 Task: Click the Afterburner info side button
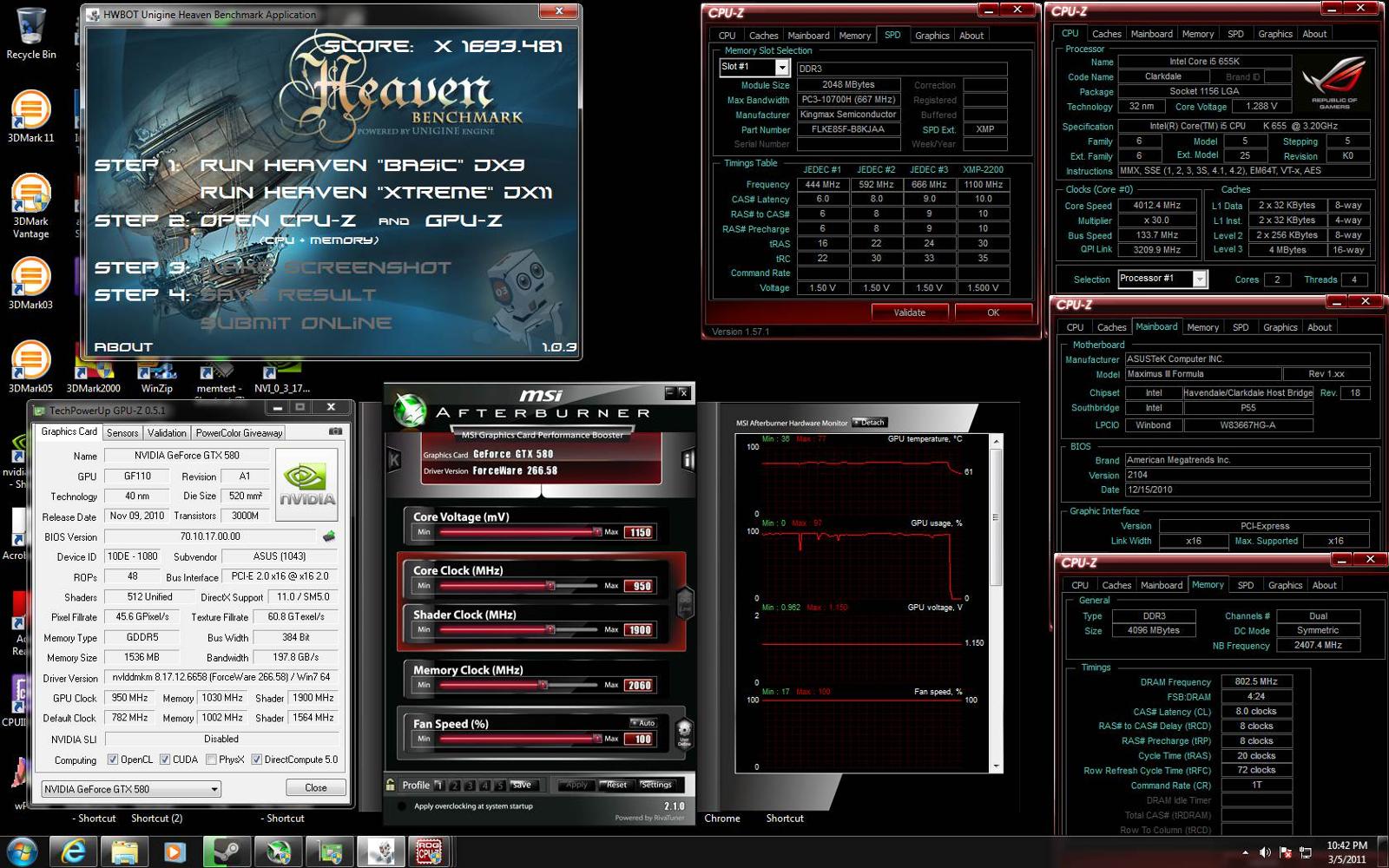[x=688, y=460]
